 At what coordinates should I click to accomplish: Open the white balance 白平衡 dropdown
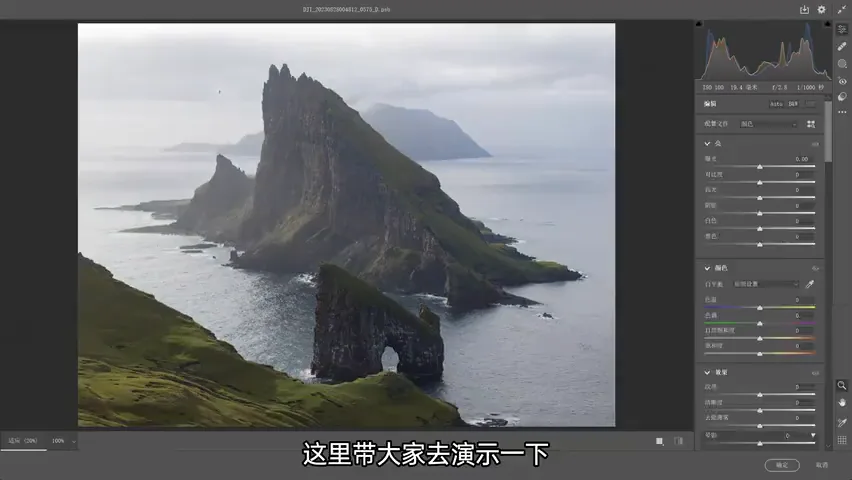click(x=766, y=284)
